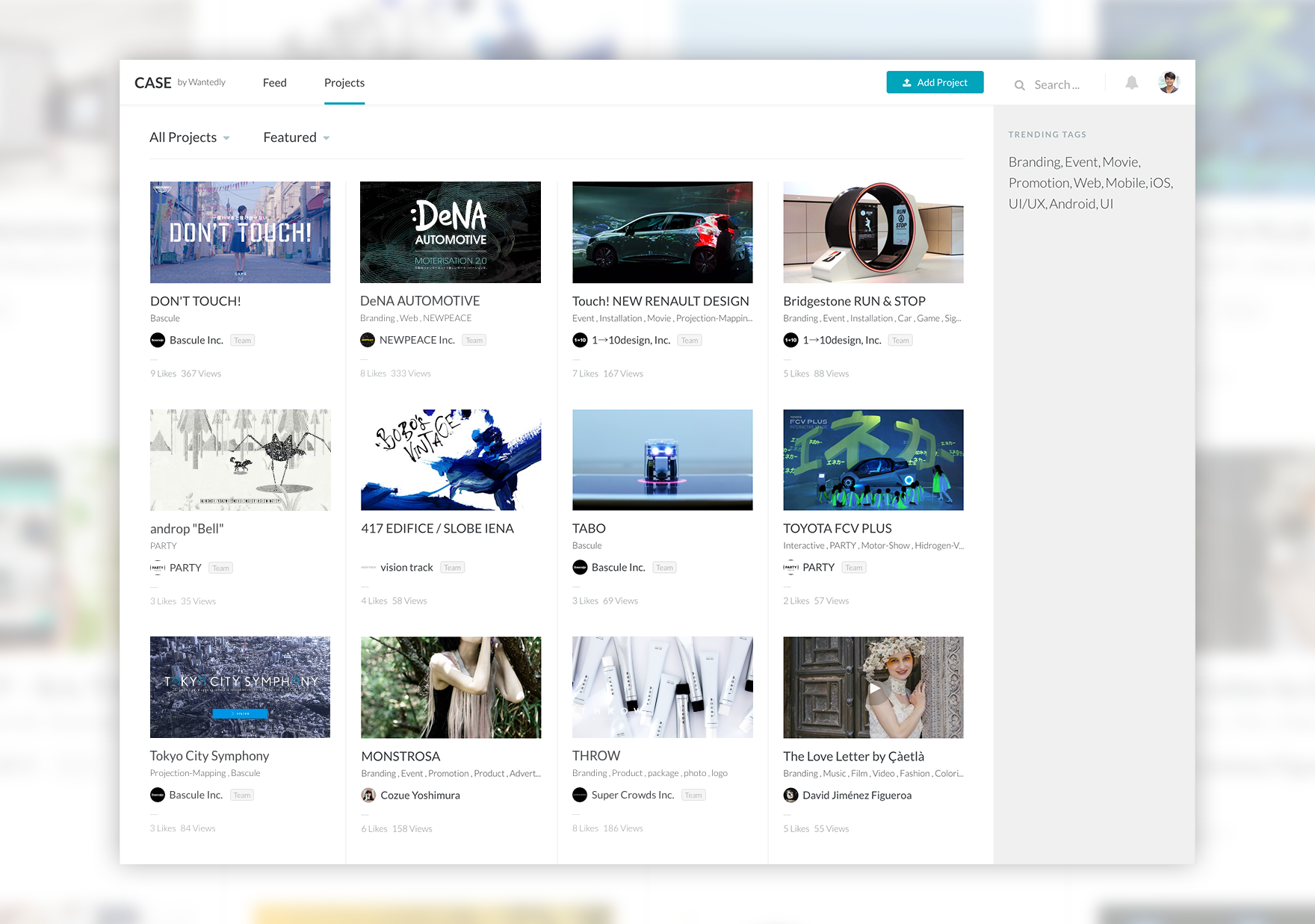Viewport: 1315px width, 924px height.
Task: Open THROW project thumbnail
Action: pyautogui.click(x=663, y=687)
